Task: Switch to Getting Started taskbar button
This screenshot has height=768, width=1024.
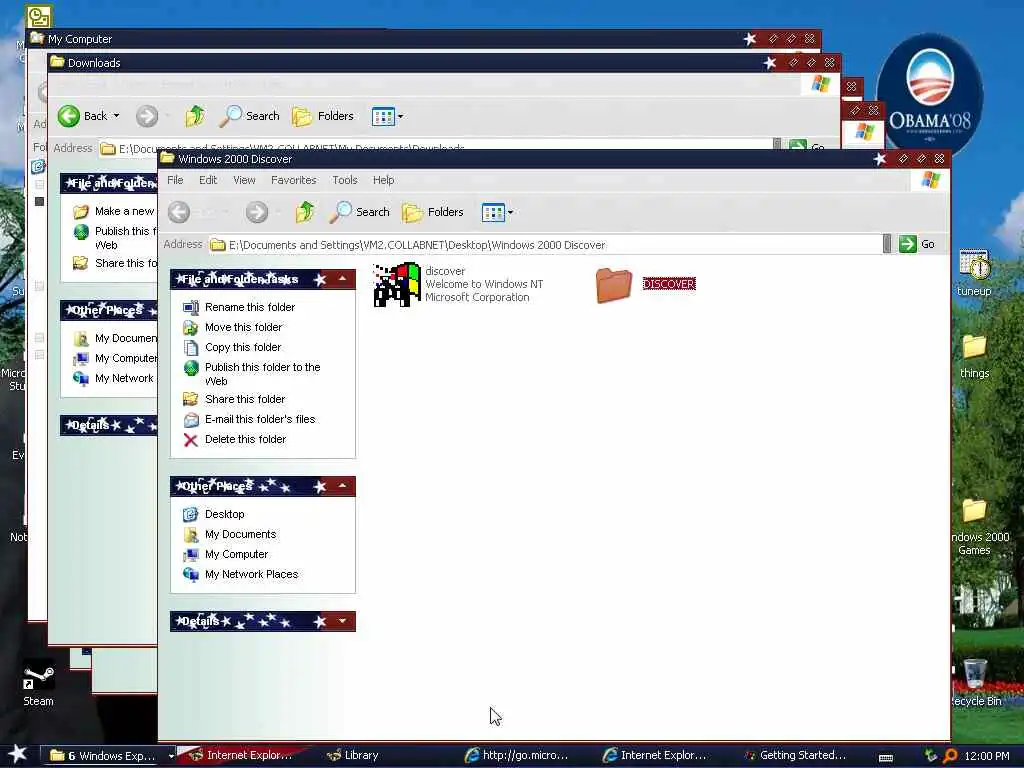Action: (x=794, y=756)
